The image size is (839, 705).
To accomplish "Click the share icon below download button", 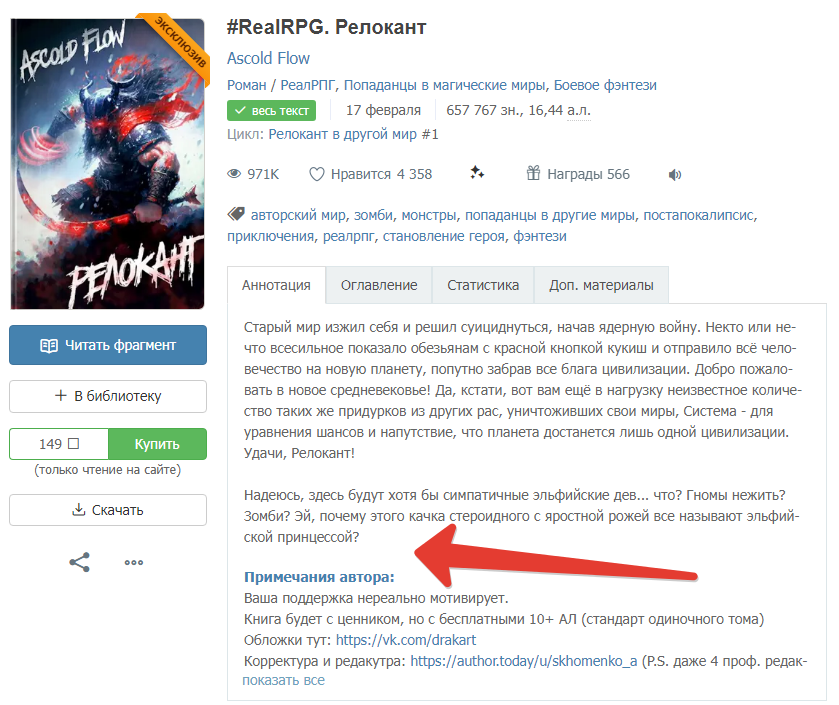I will tap(80, 562).
